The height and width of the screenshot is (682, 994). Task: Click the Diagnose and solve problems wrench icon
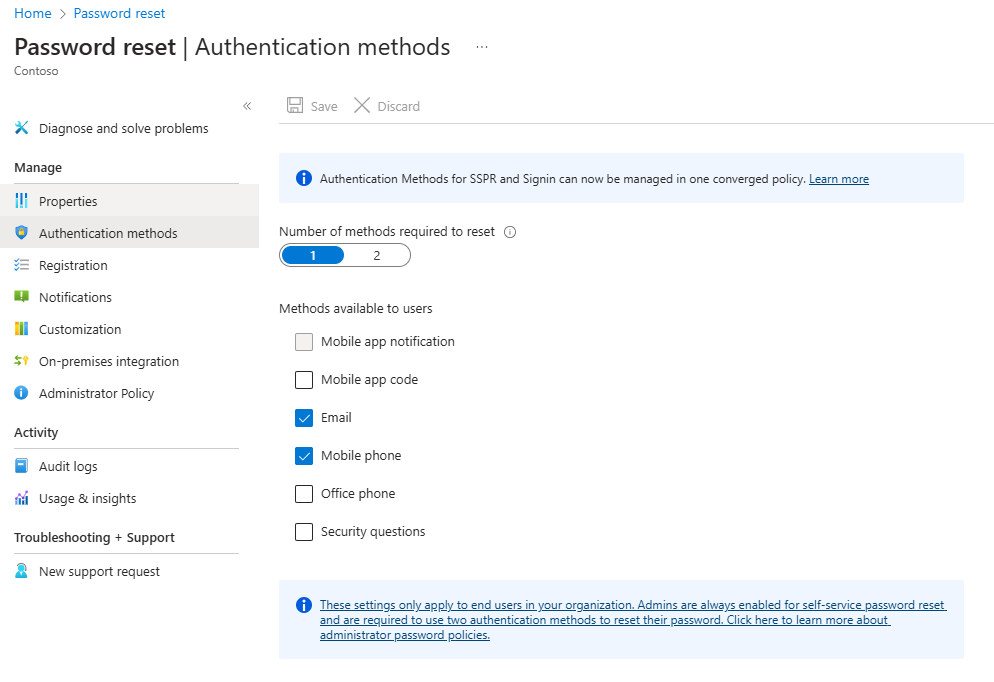22,128
